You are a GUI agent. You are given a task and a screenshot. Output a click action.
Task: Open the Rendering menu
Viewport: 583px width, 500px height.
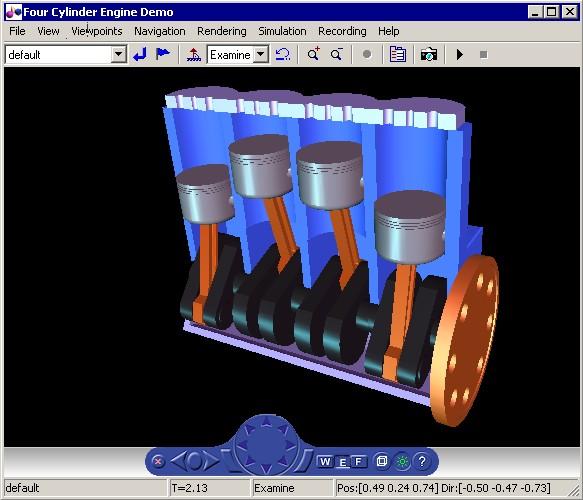click(222, 31)
